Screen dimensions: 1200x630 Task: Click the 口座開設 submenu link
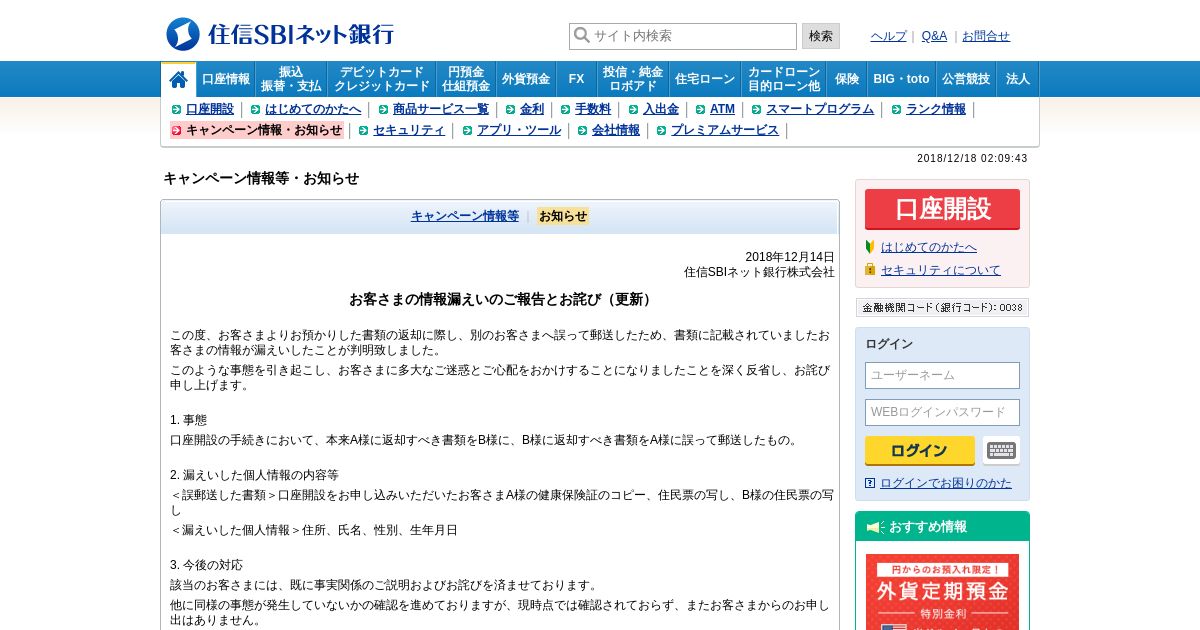click(x=210, y=109)
